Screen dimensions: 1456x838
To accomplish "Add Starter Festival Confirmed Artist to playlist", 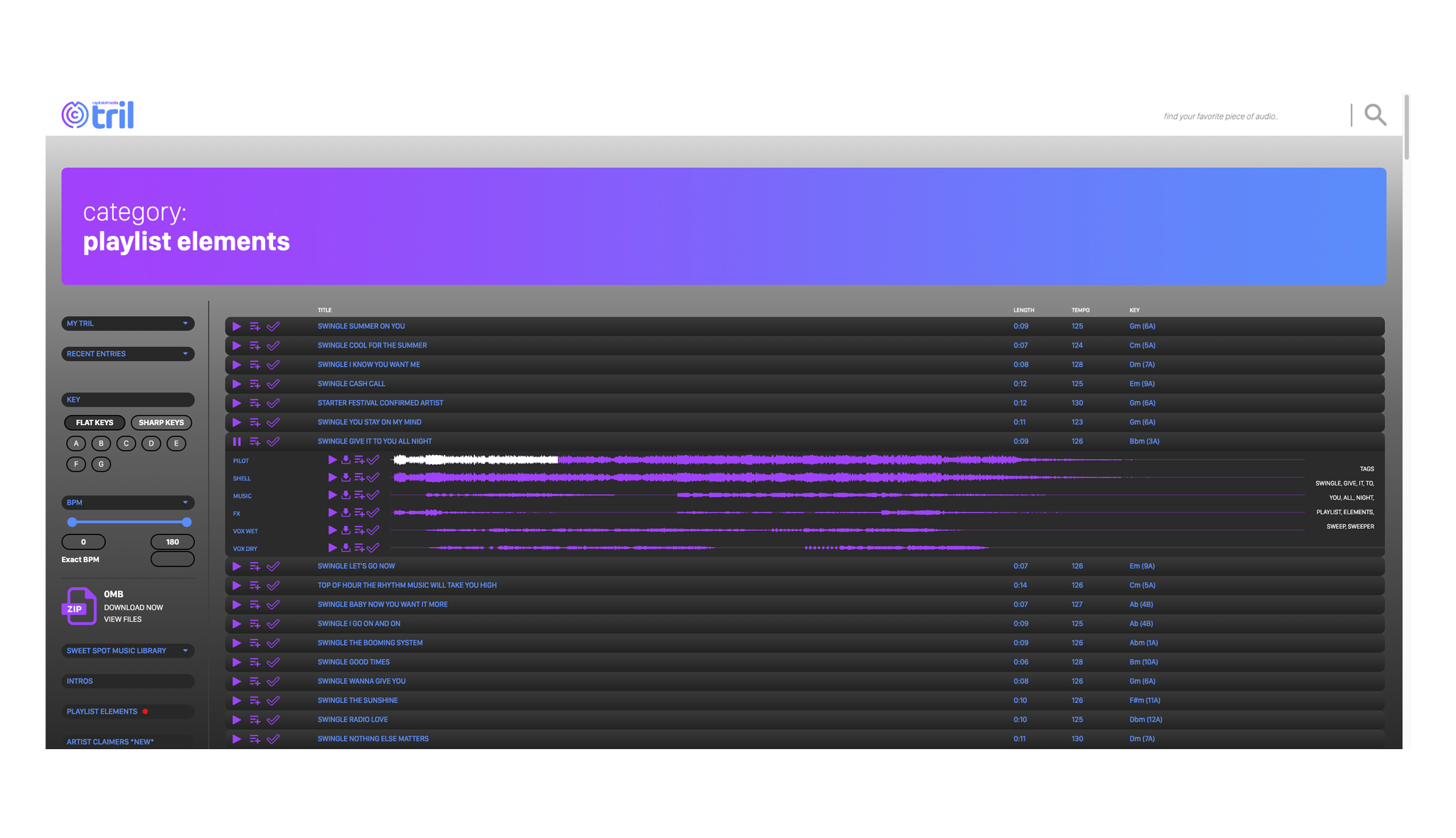I will (255, 403).
